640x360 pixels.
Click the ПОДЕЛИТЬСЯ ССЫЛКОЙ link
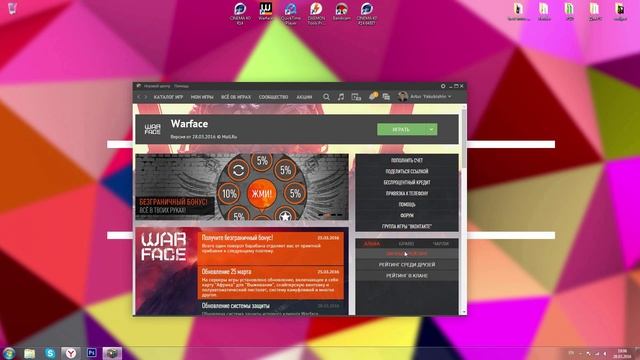point(407,171)
